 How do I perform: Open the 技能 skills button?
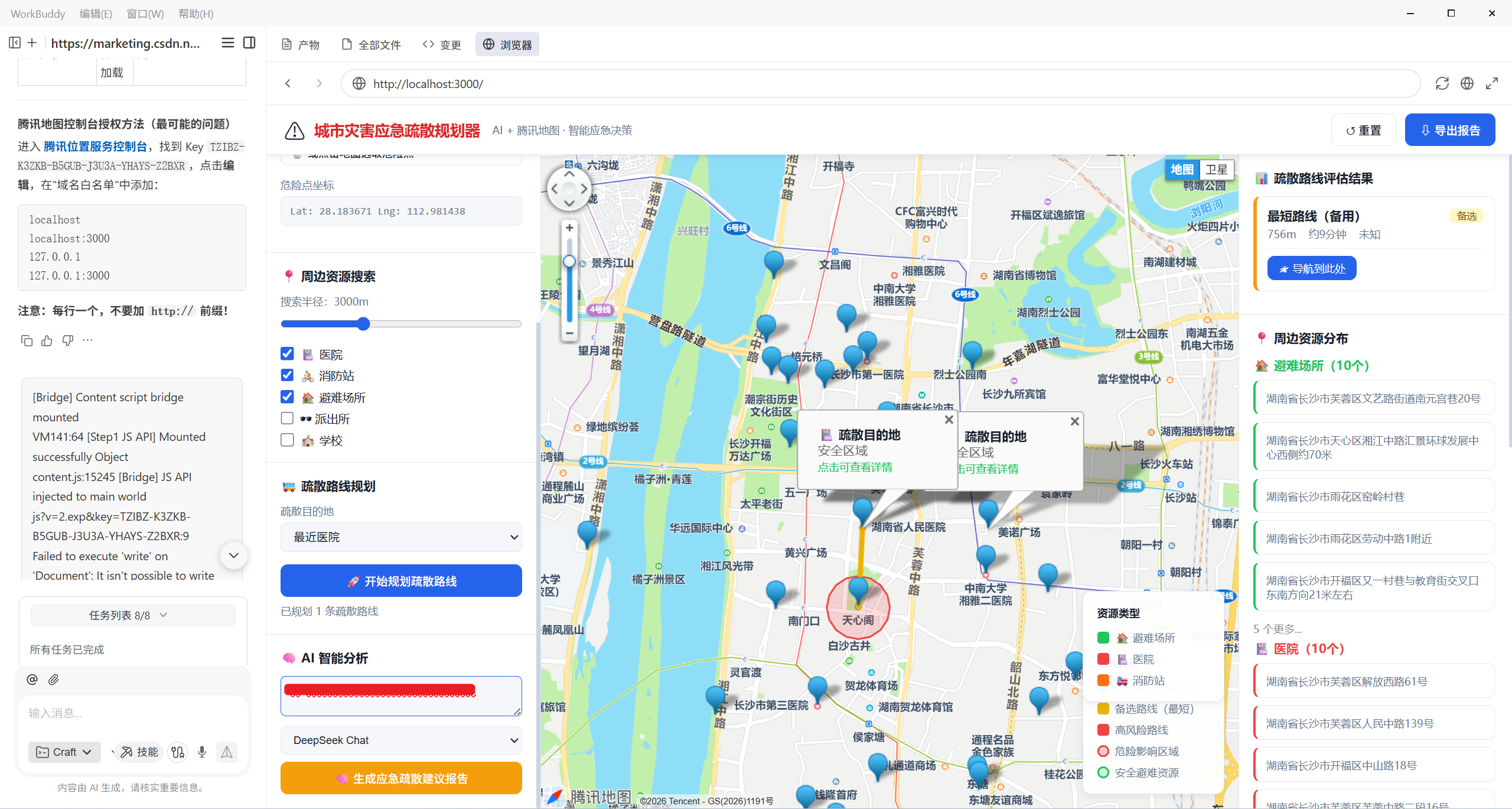pos(139,752)
